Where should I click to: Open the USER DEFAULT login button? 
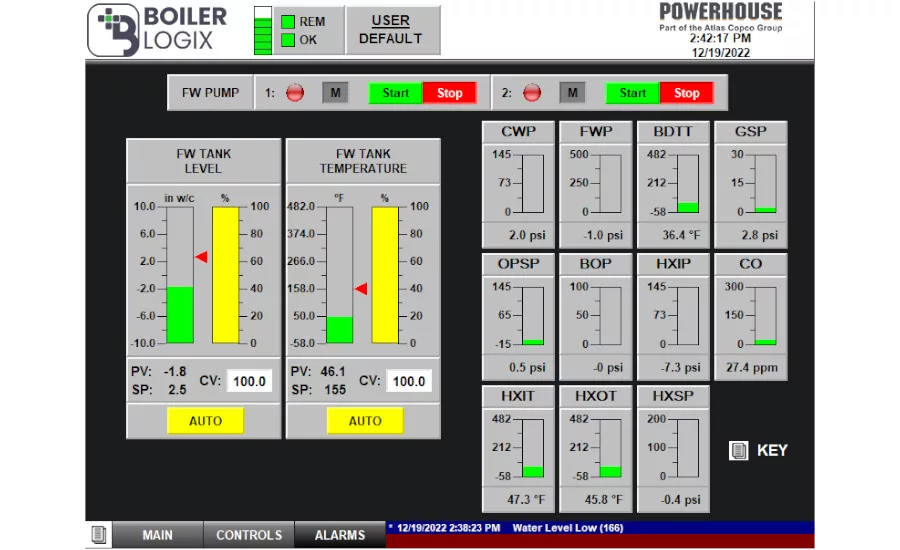[x=393, y=30]
